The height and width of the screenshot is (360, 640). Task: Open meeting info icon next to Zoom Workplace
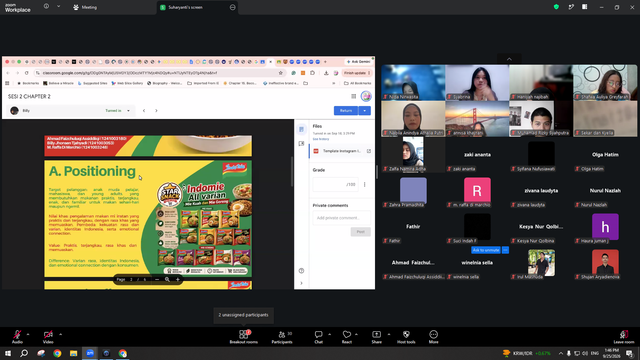point(46,7)
